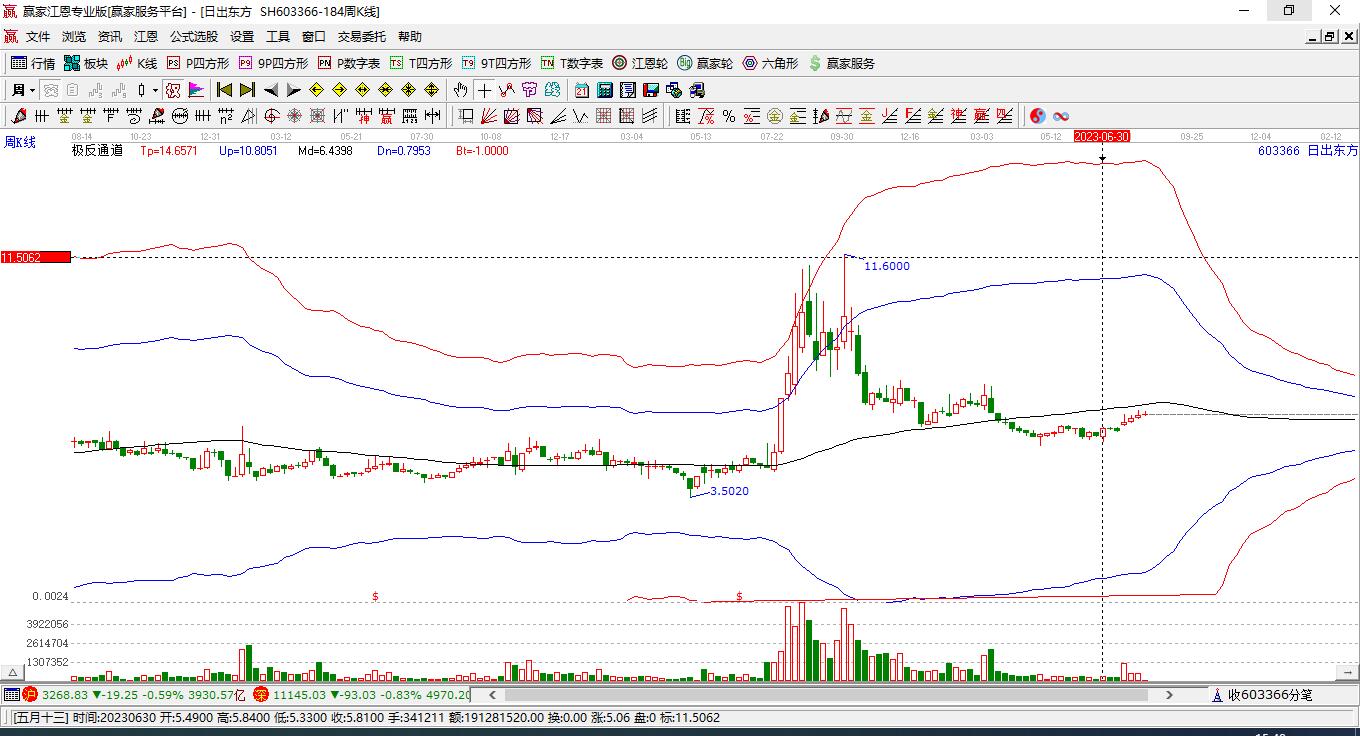Open the T四方形 tool
Screen dimensions: 1360x736
[421, 63]
